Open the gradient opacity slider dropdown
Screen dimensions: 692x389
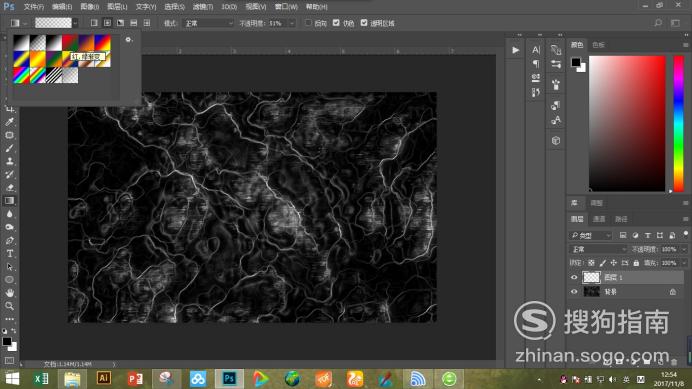pos(292,23)
